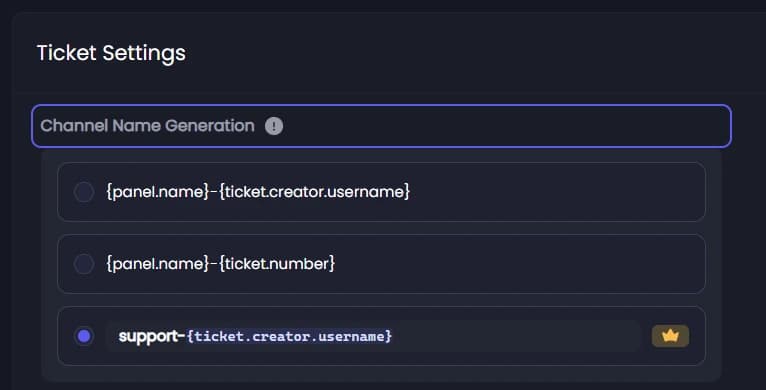
Task: Click the Channel Name Generation label
Action: coord(148,126)
